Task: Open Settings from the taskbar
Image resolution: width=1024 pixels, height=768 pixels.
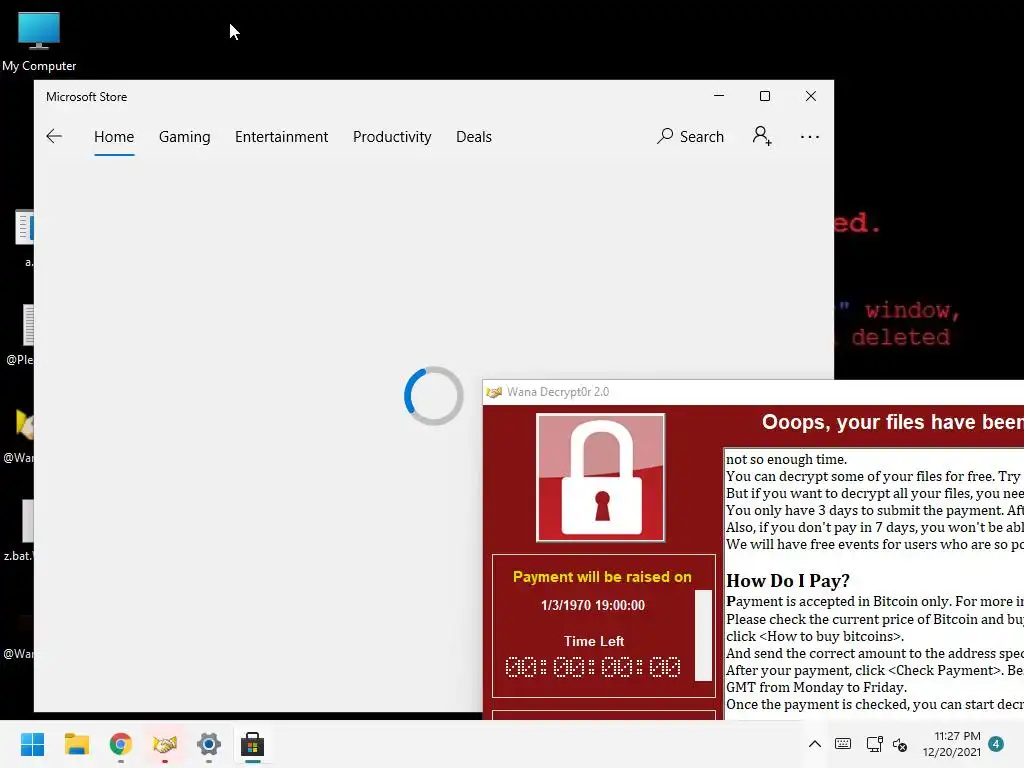Action: pyautogui.click(x=209, y=744)
